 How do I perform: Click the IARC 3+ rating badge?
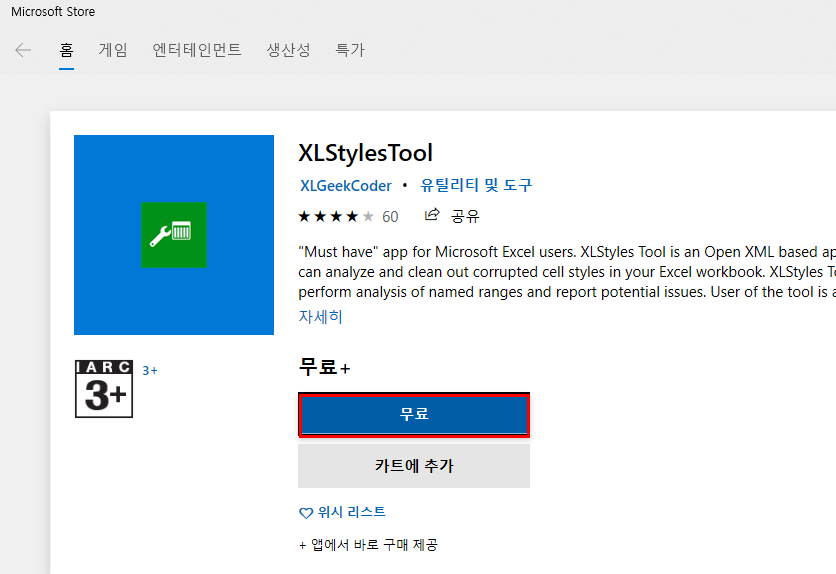[104, 389]
